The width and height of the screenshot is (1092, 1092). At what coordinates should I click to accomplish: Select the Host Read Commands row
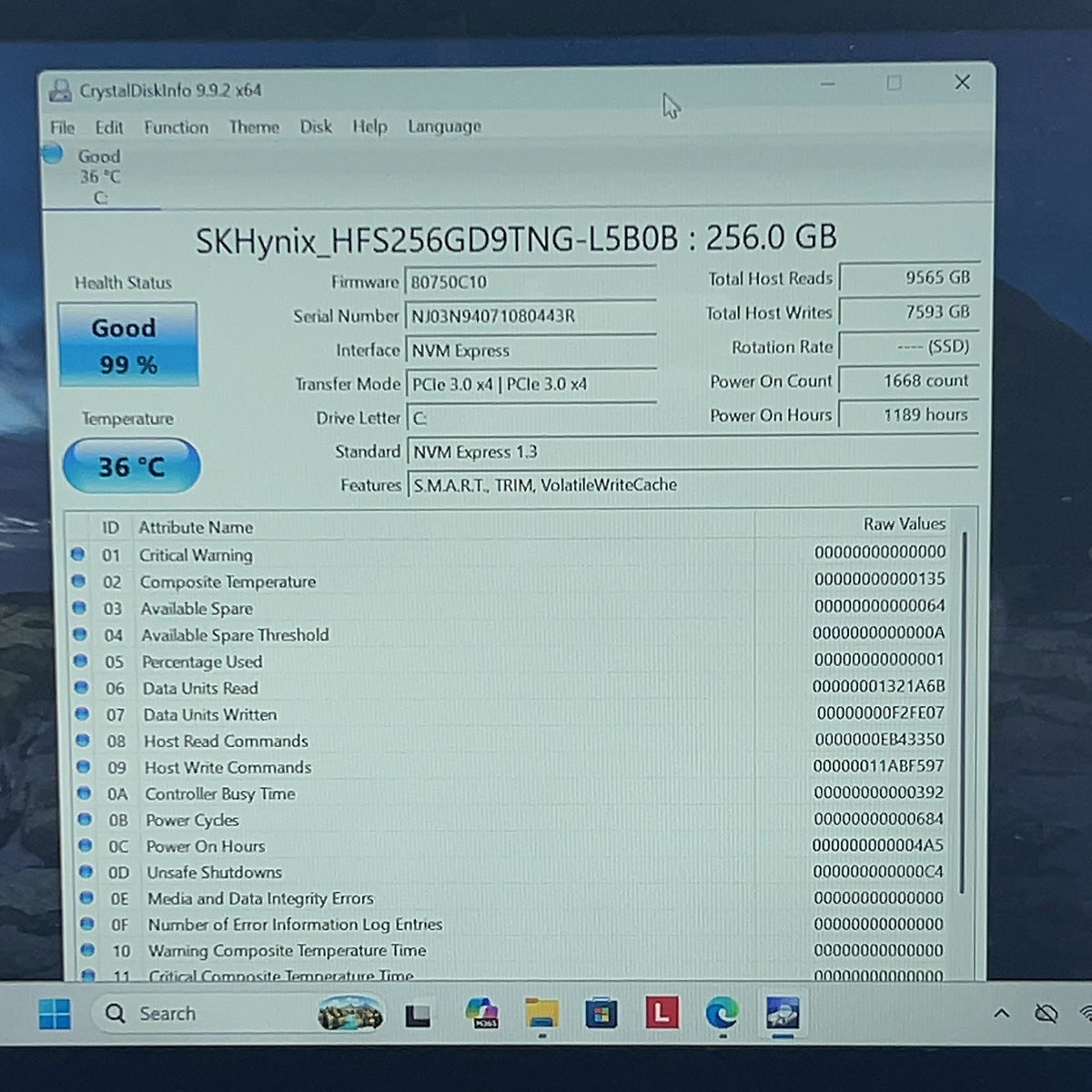tap(510, 741)
